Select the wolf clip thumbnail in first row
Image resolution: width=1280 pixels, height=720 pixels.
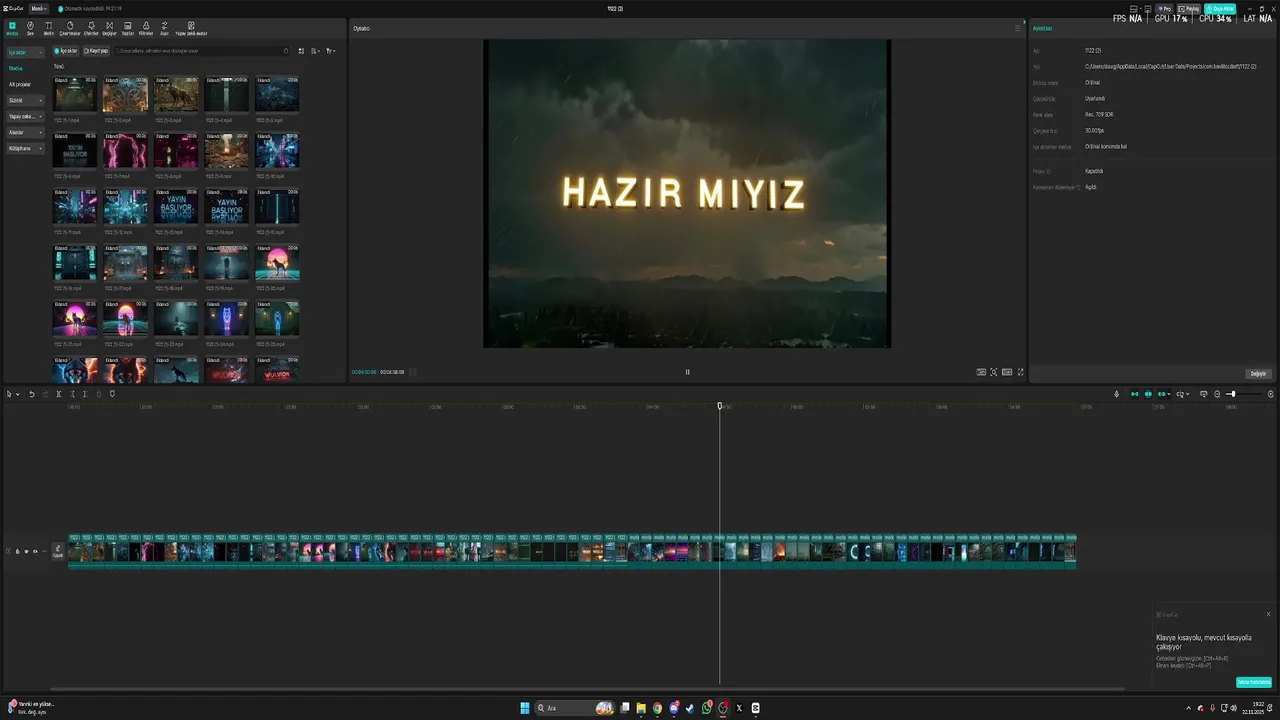pos(176,95)
